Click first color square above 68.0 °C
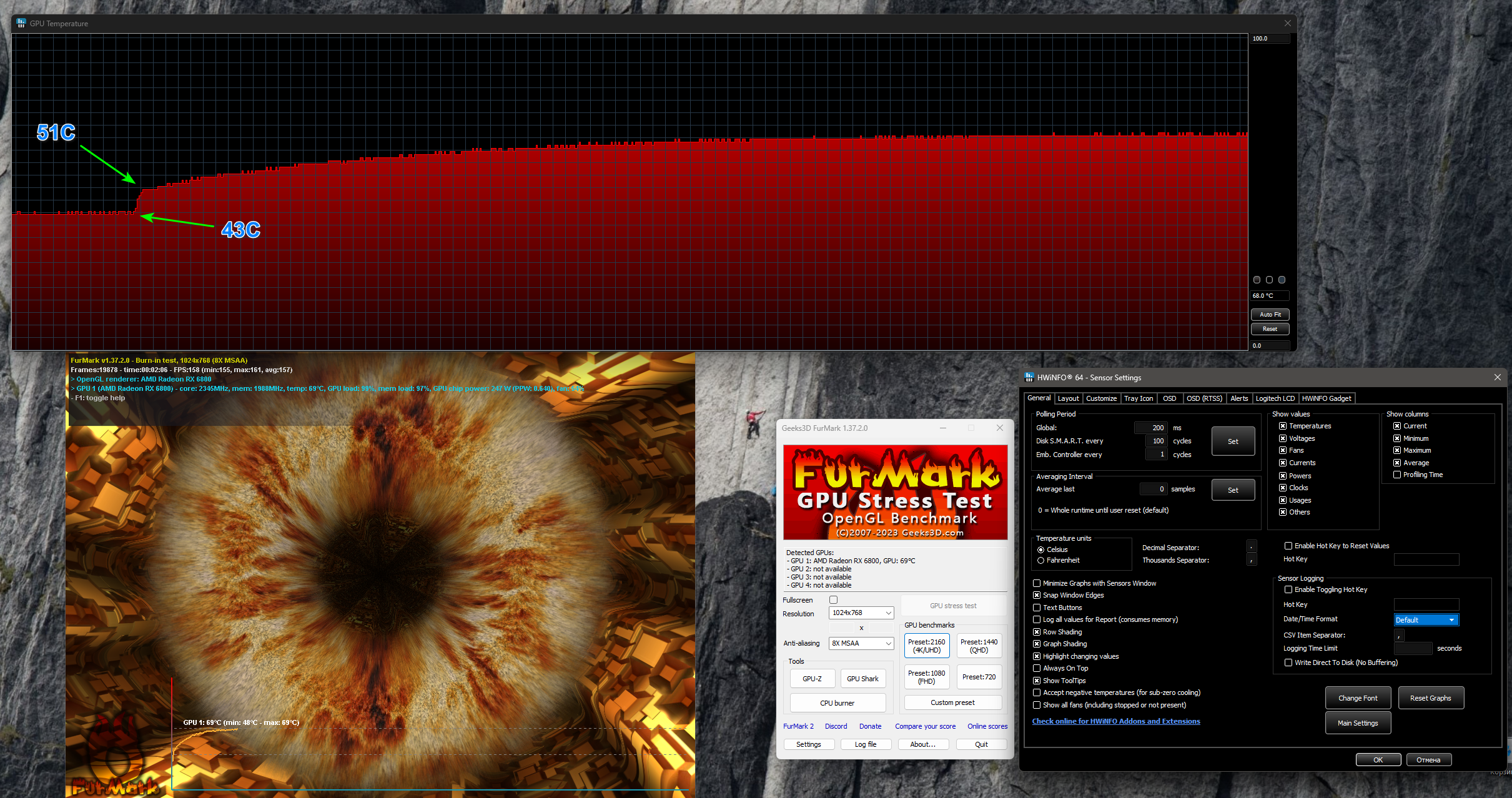This screenshot has height=798, width=1512. [1257, 280]
